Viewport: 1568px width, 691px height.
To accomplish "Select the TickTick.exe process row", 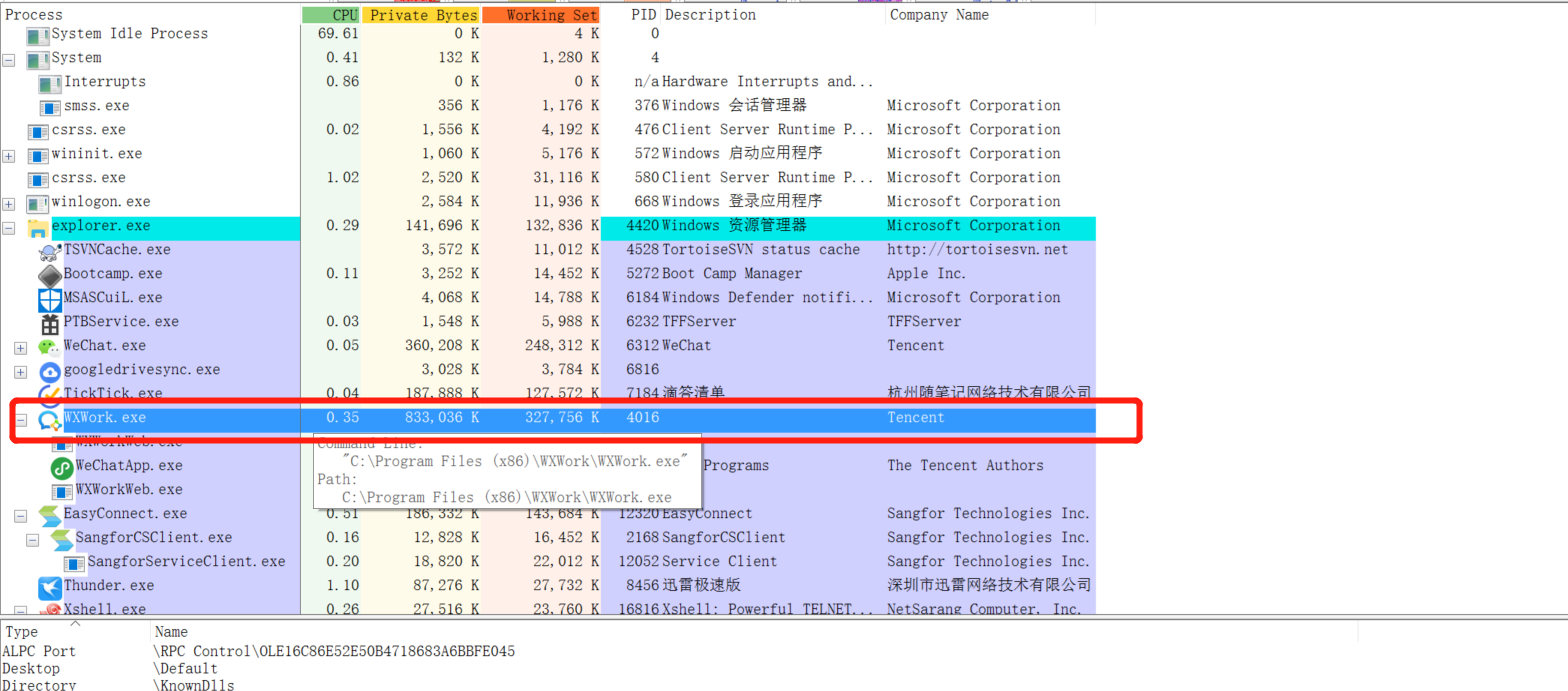I will point(548,393).
